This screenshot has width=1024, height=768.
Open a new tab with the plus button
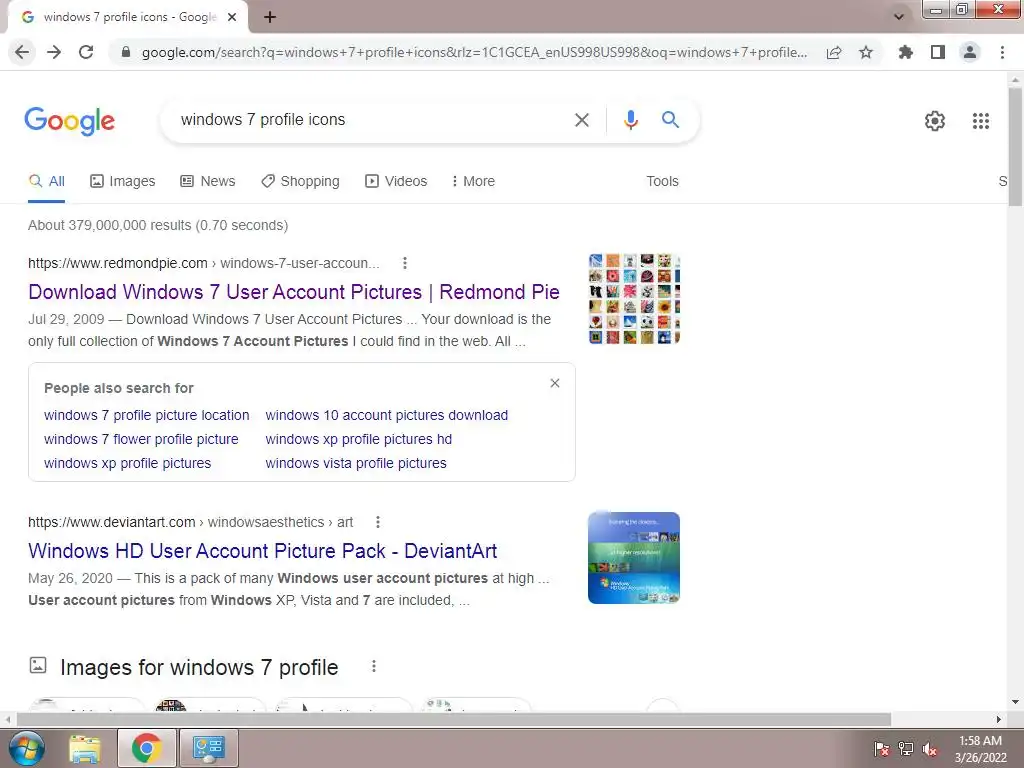(270, 18)
